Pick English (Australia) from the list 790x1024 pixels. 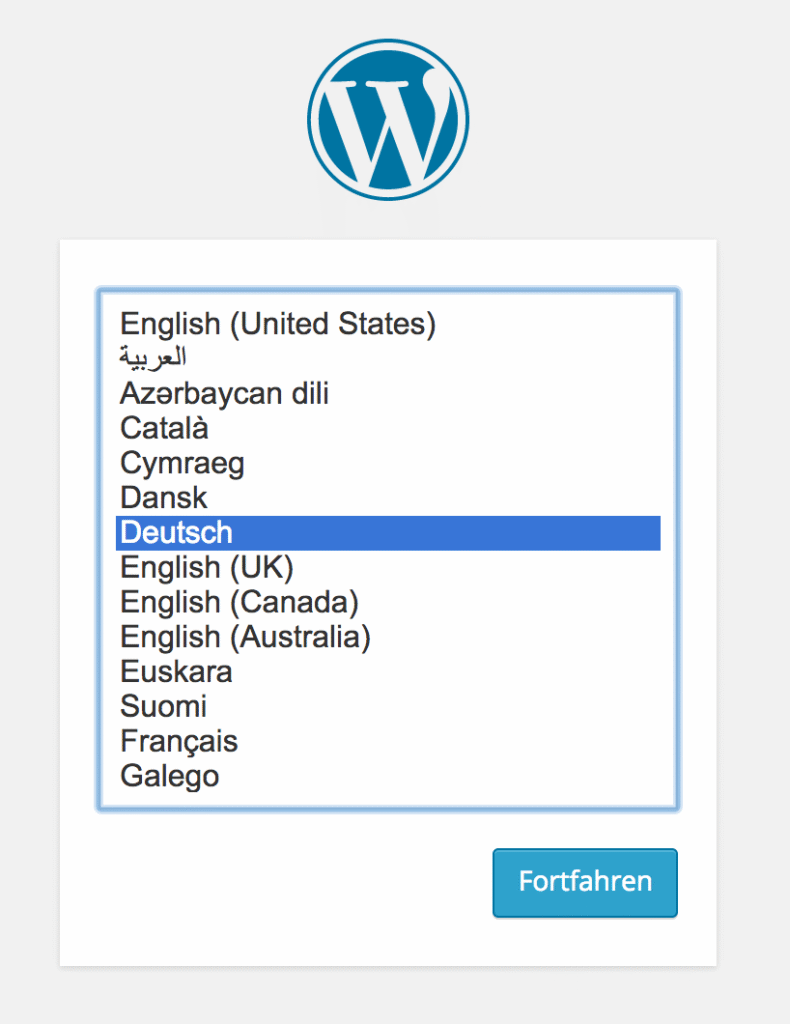[245, 637]
